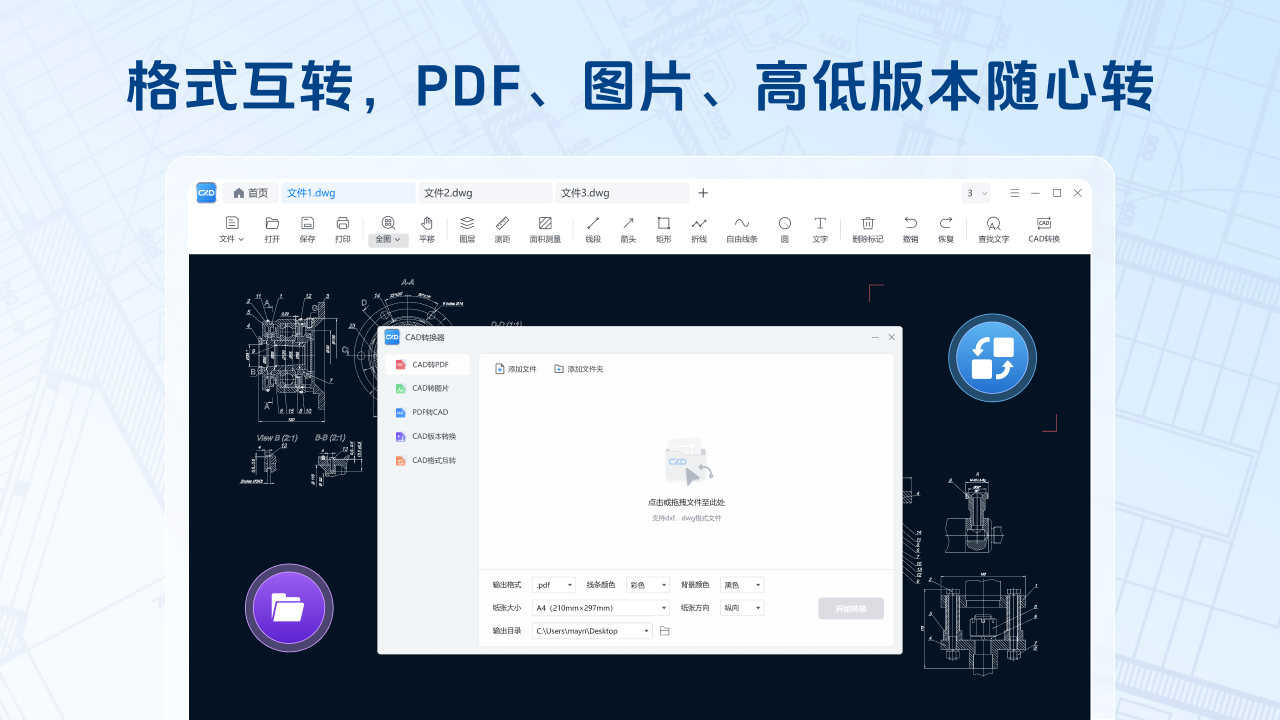
Task: Activate the 文字 text tool
Action: pyautogui.click(x=819, y=229)
